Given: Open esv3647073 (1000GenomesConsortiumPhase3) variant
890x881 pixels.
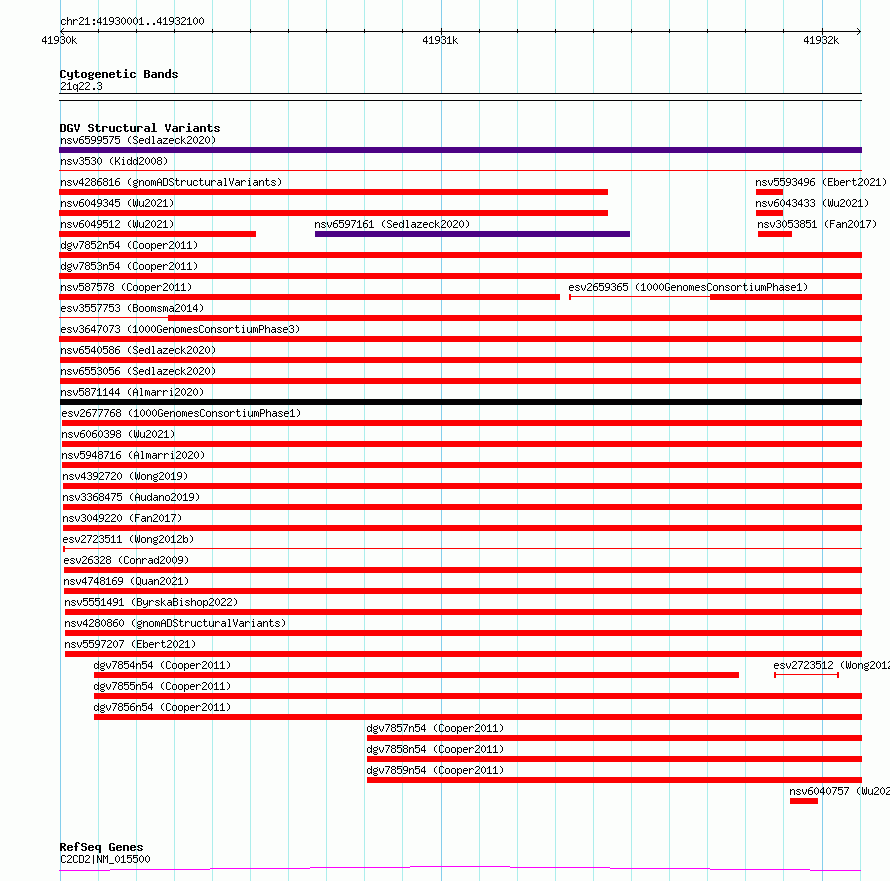Looking at the screenshot, I should coord(180,329).
